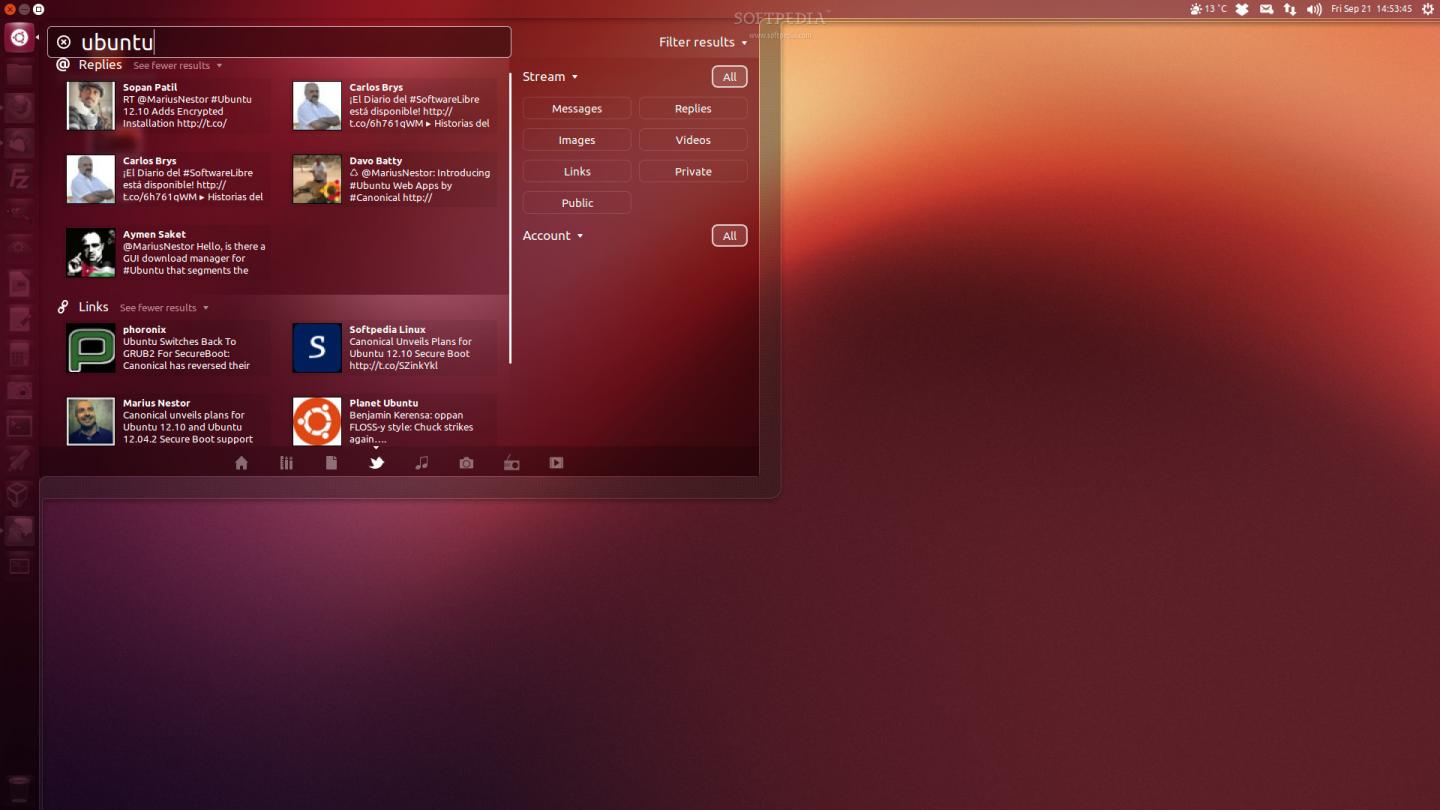Viewport: 1440px width, 810px height.
Task: Open the Files lens icon
Action: tap(331, 463)
